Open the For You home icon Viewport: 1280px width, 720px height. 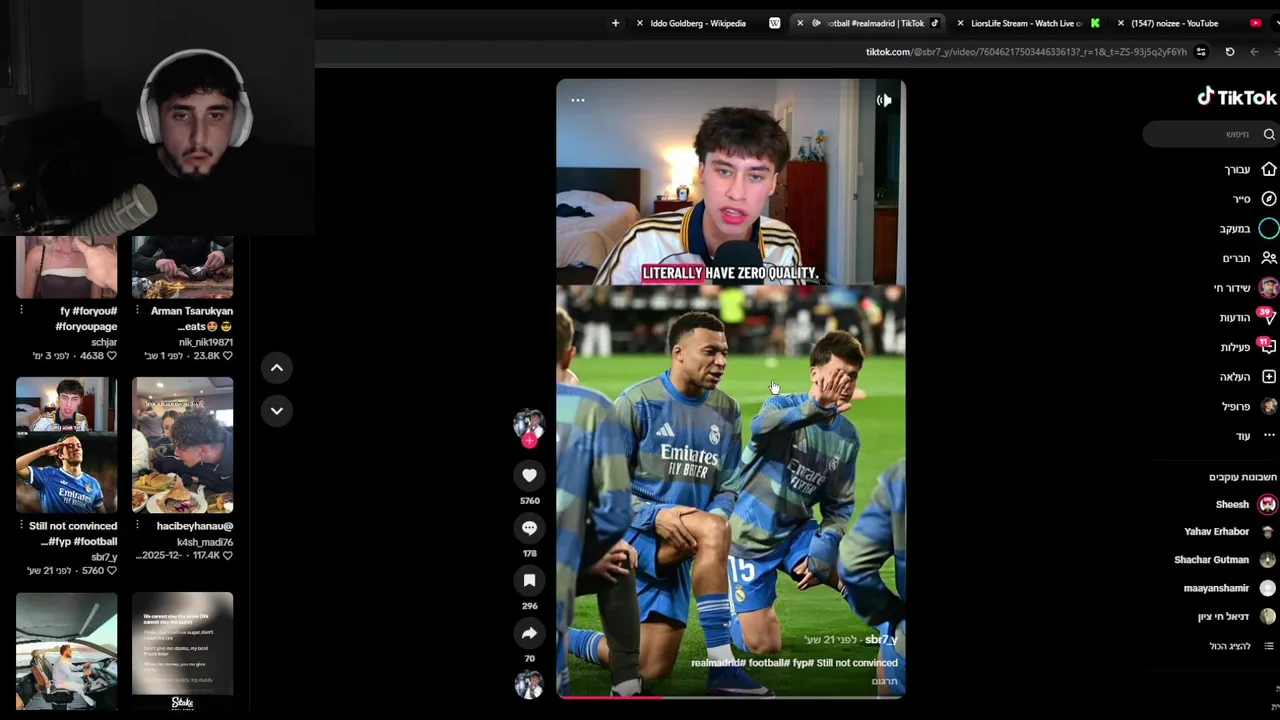[1269, 169]
